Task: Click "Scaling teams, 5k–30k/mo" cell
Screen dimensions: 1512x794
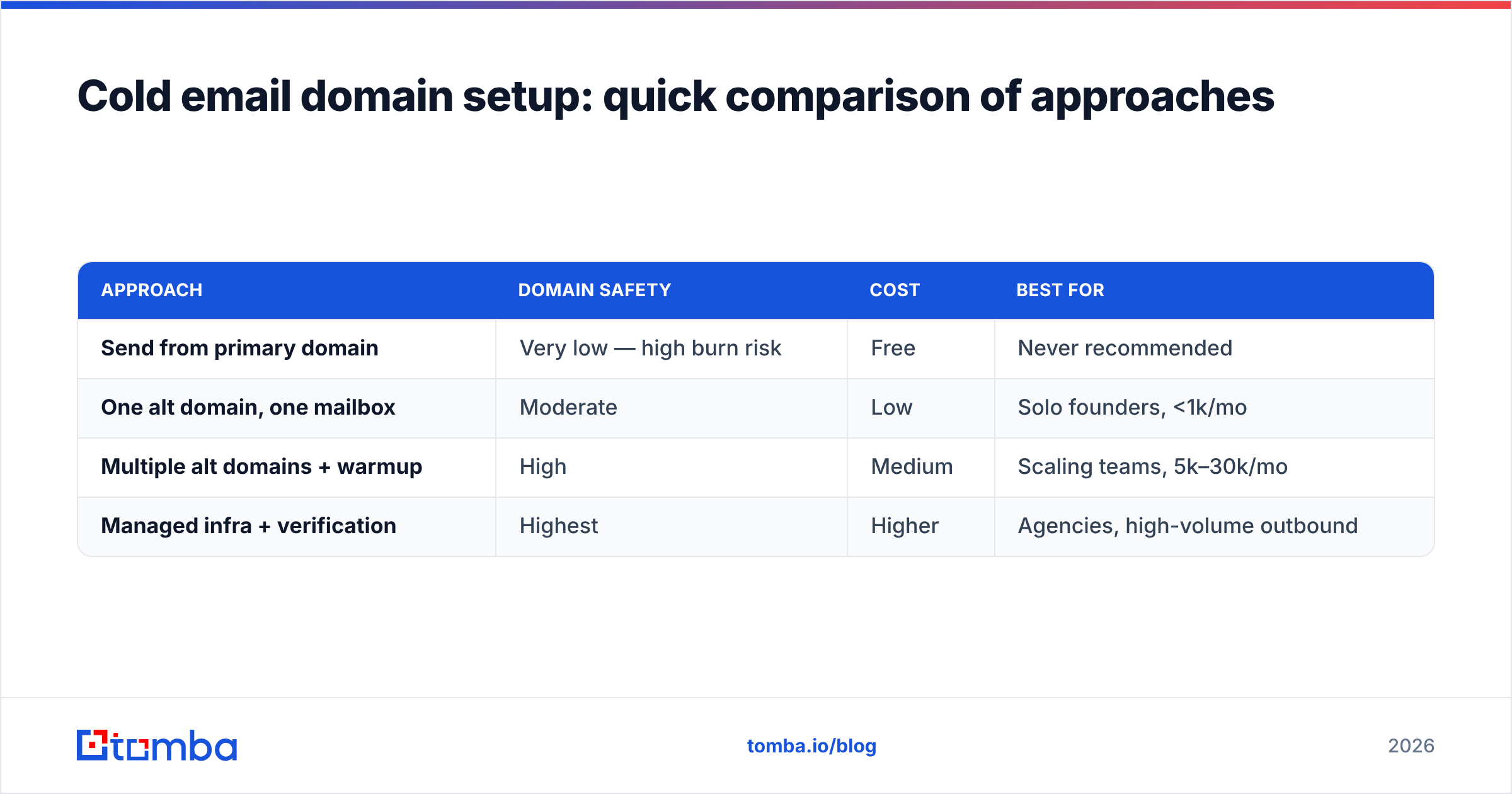Action: tap(1214, 467)
